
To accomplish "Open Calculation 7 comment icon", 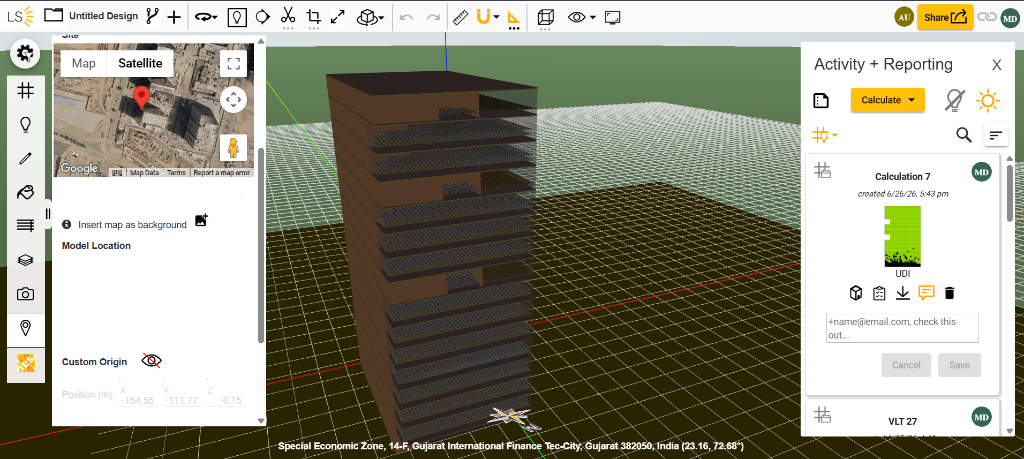I will 926,293.
